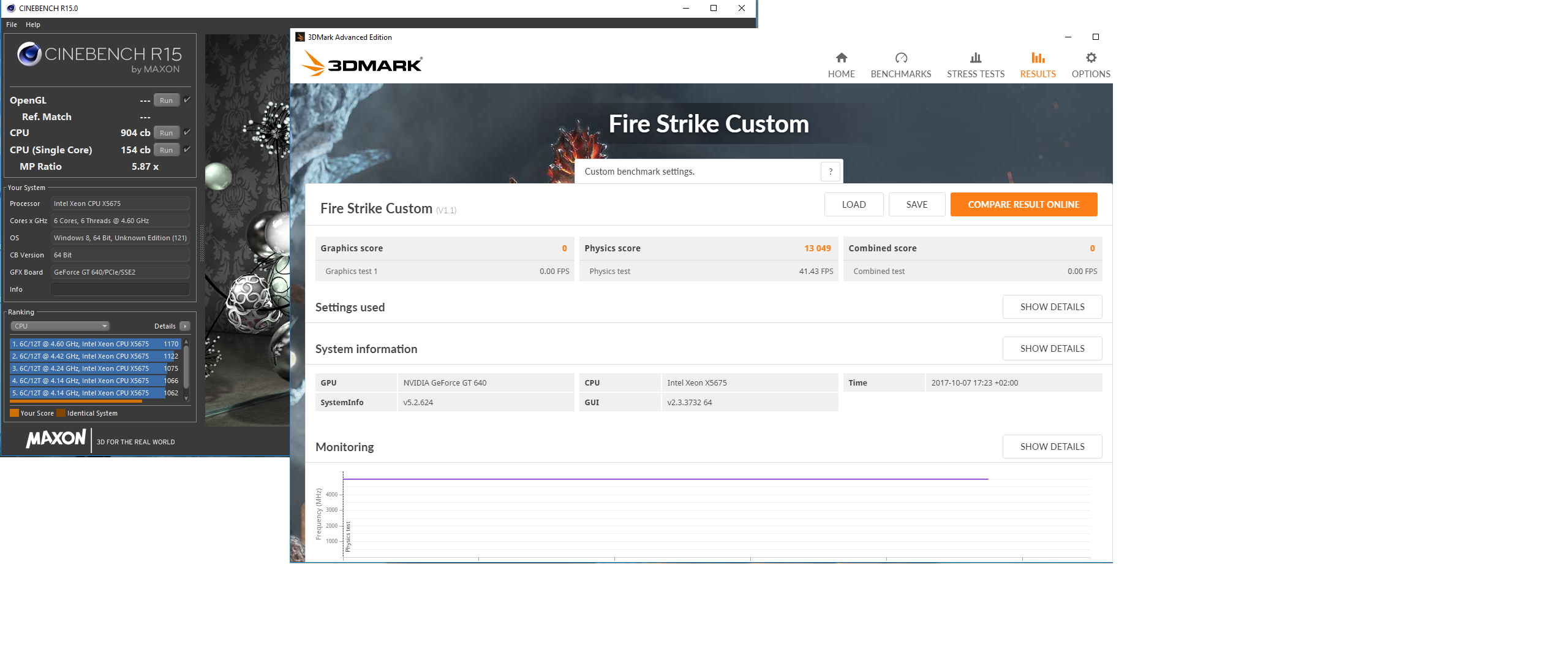
Task: Open Stress Tests bar chart icon
Action: (x=975, y=58)
